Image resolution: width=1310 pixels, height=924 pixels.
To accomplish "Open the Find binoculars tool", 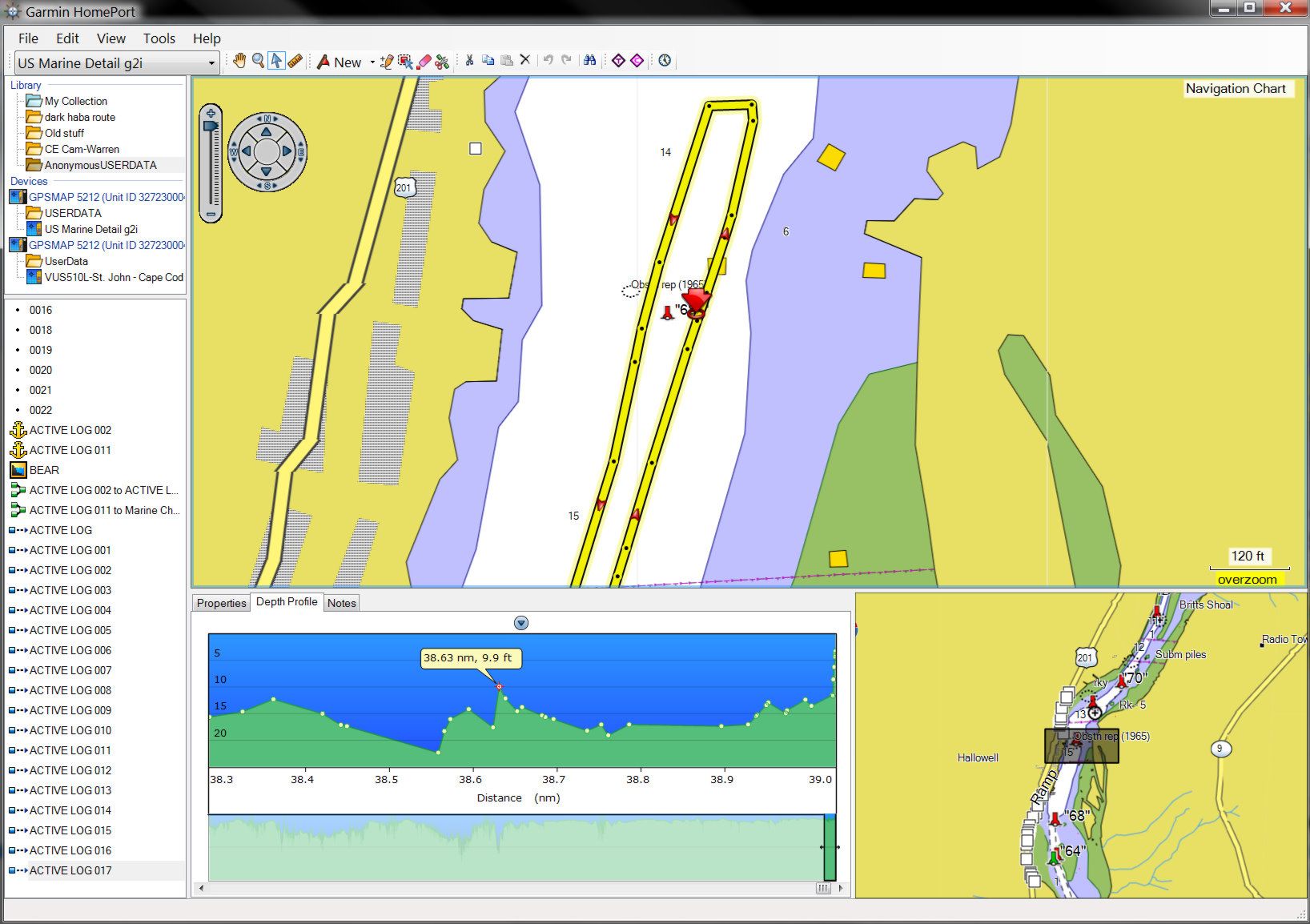I will [x=590, y=60].
